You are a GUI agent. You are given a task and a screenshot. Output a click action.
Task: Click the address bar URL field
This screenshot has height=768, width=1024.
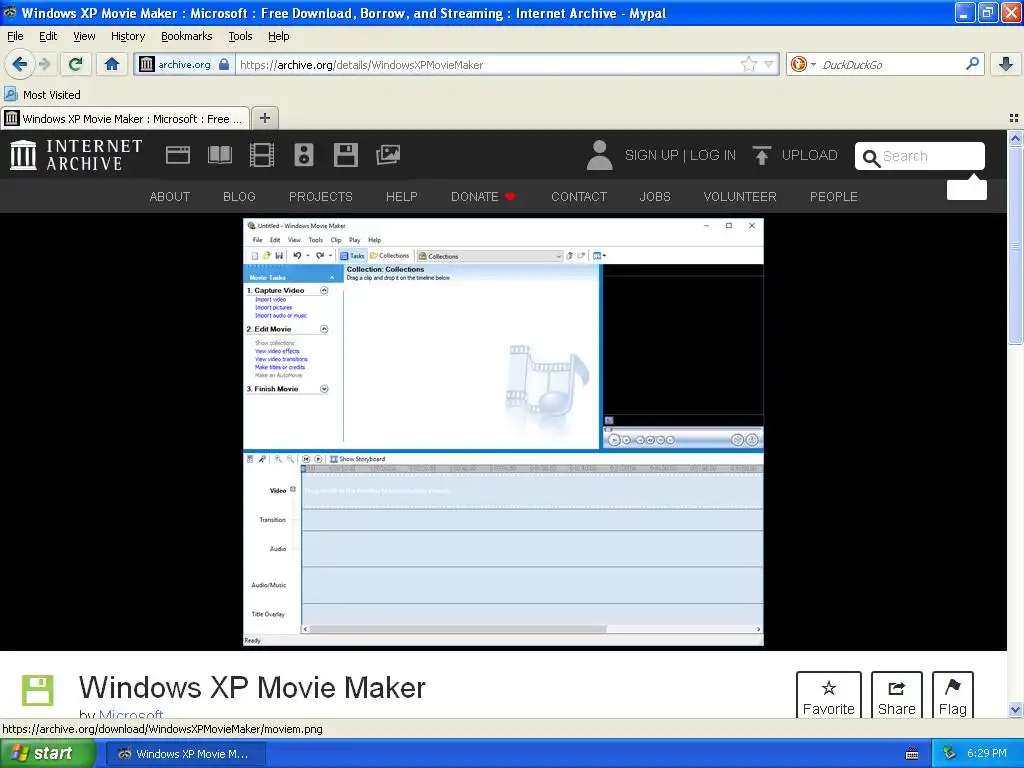487,64
